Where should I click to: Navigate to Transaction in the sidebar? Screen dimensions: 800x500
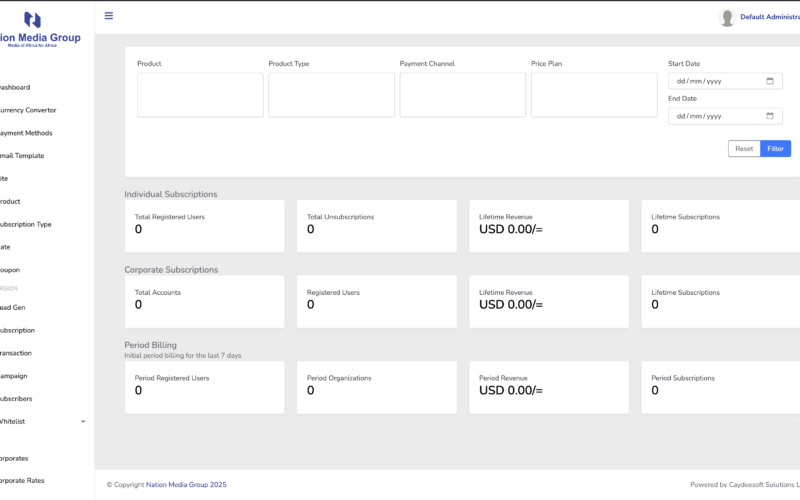point(16,353)
